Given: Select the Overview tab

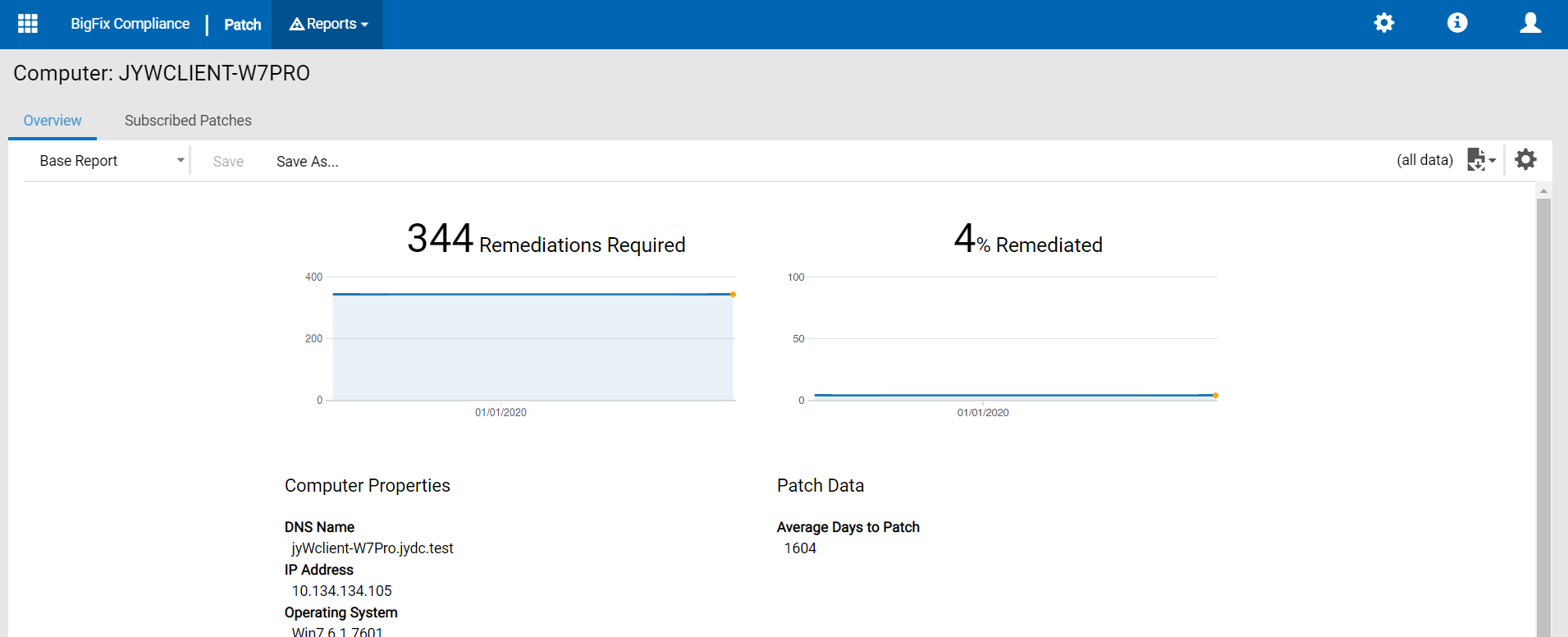Looking at the screenshot, I should coord(53,121).
